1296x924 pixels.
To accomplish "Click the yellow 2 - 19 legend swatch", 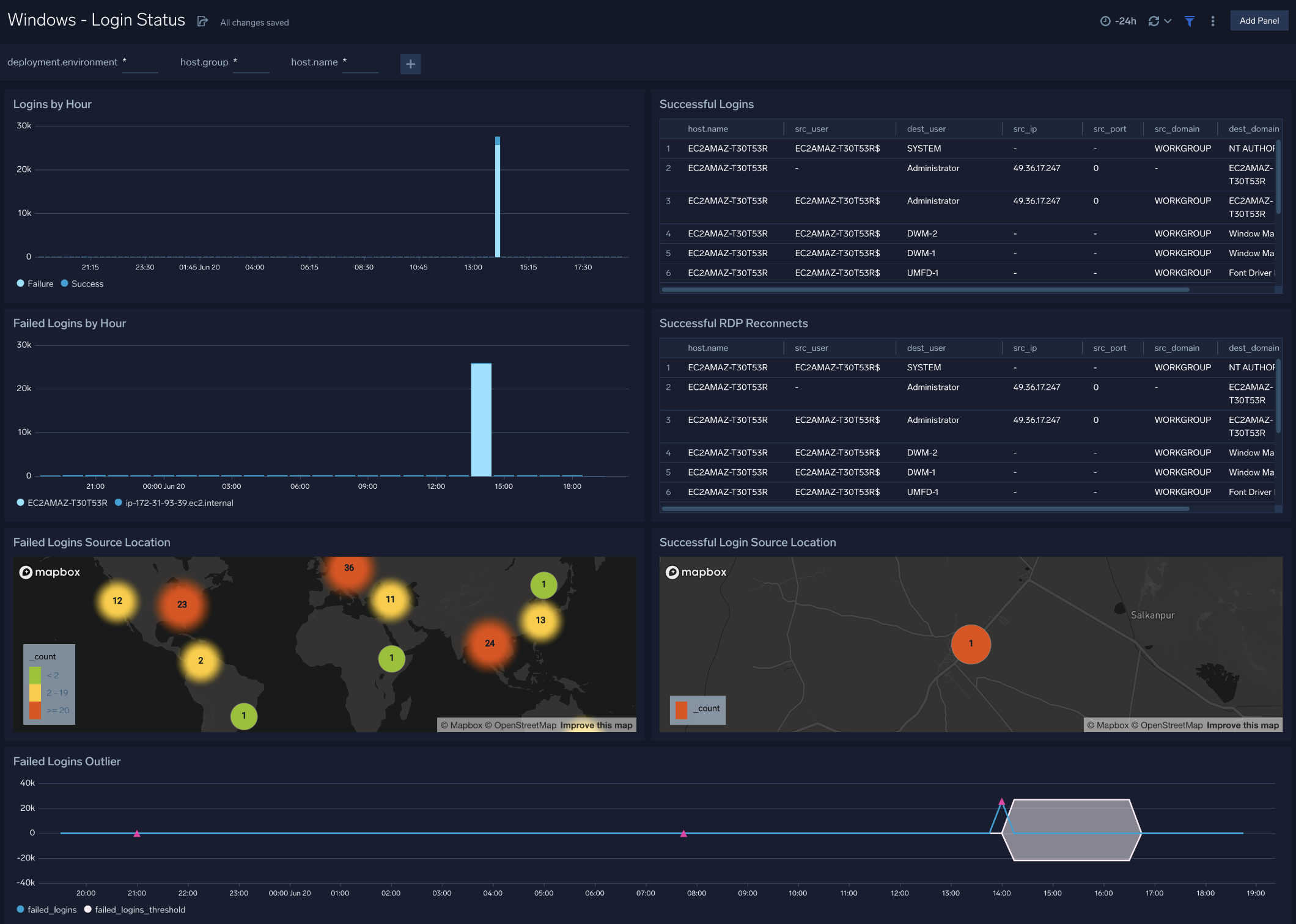I will pos(35,693).
